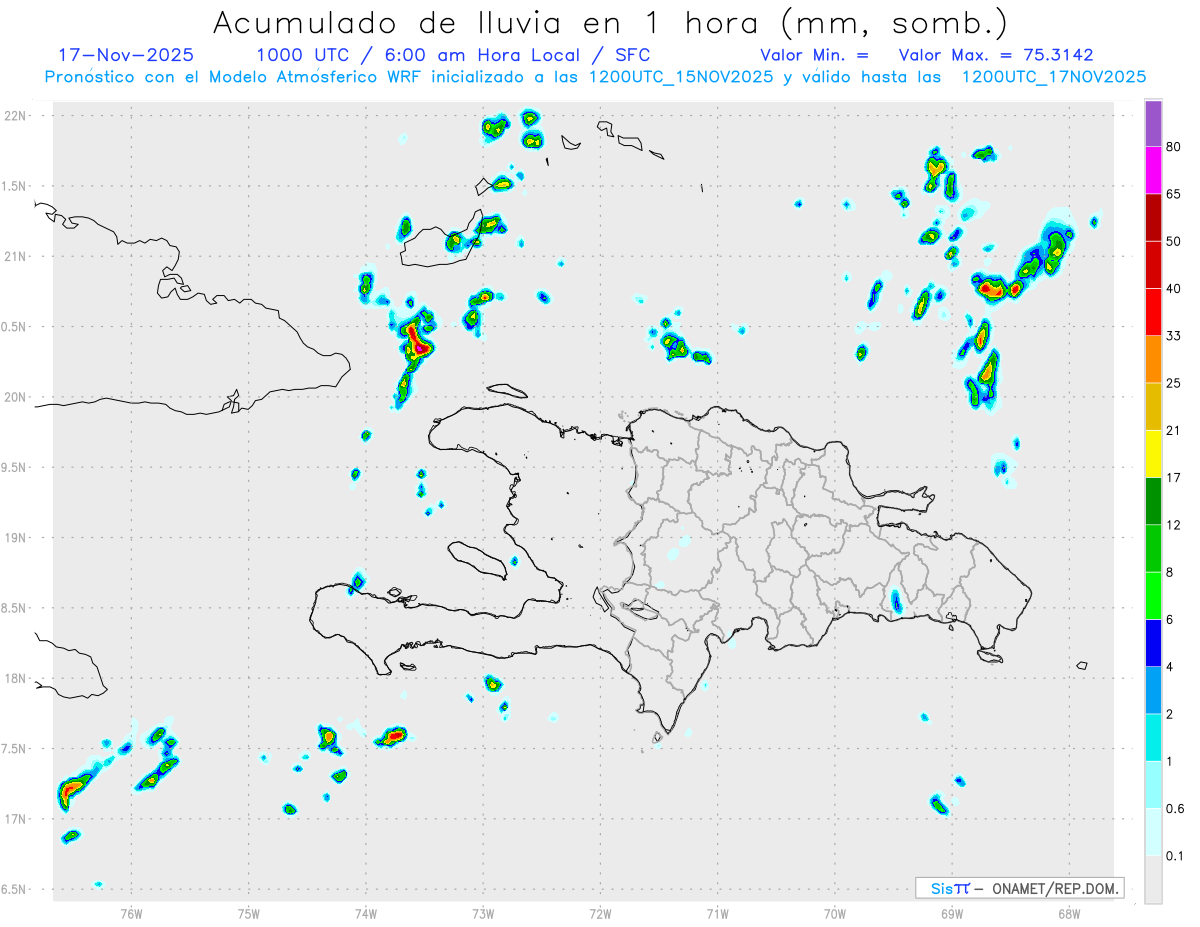Image resolution: width=1200 pixels, height=927 pixels.
Task: Select the '19N' latitude label
Action: point(17,538)
